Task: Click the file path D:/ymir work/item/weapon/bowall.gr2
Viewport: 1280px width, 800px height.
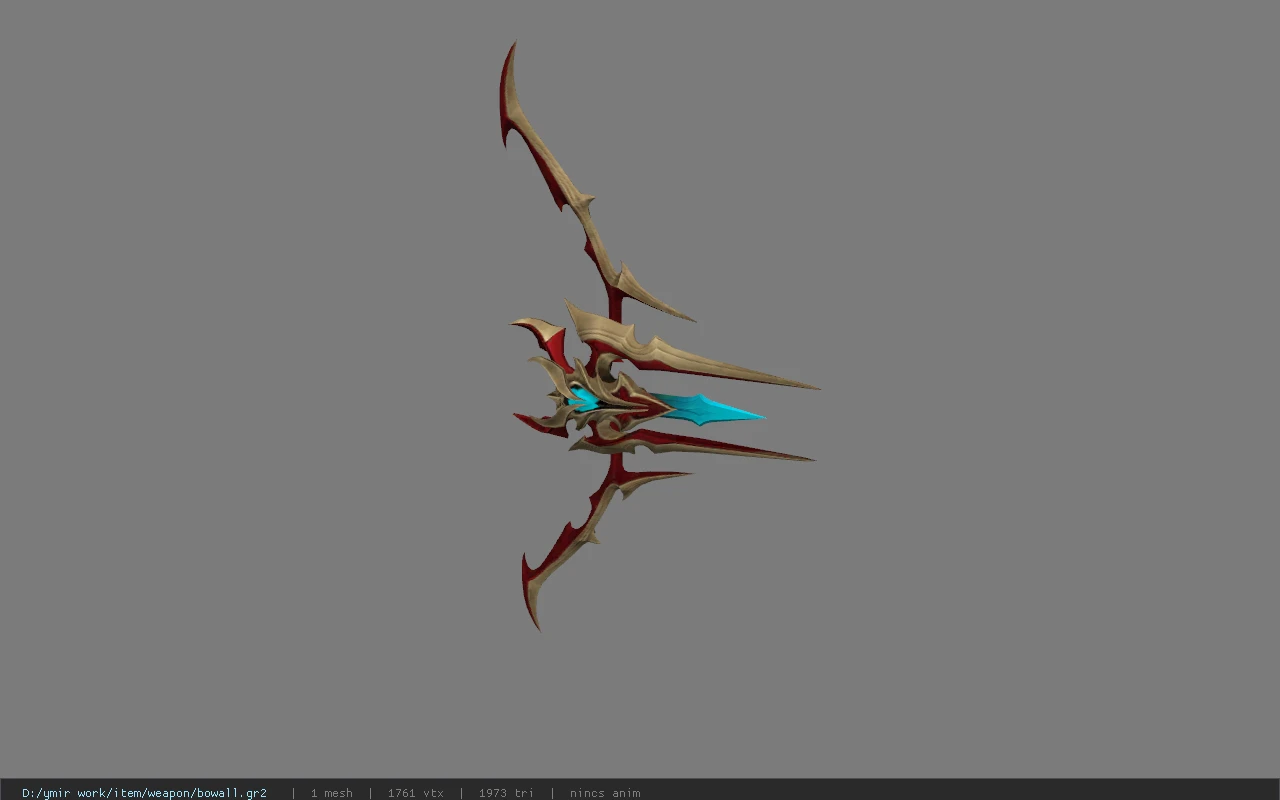Action: tap(144, 793)
